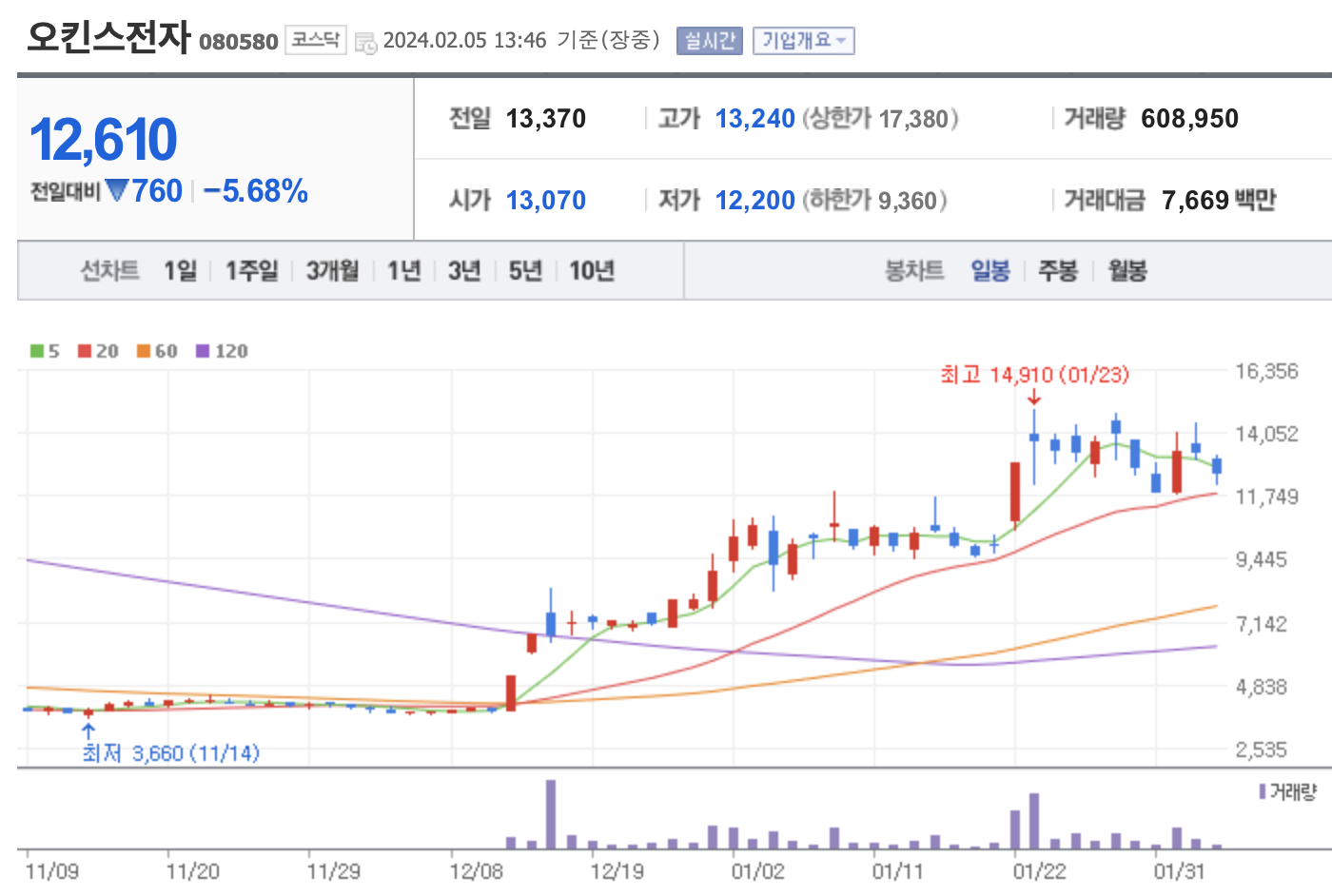The width and height of the screenshot is (1332, 896).
Task: Click the open price 13,070
Action: tap(546, 201)
